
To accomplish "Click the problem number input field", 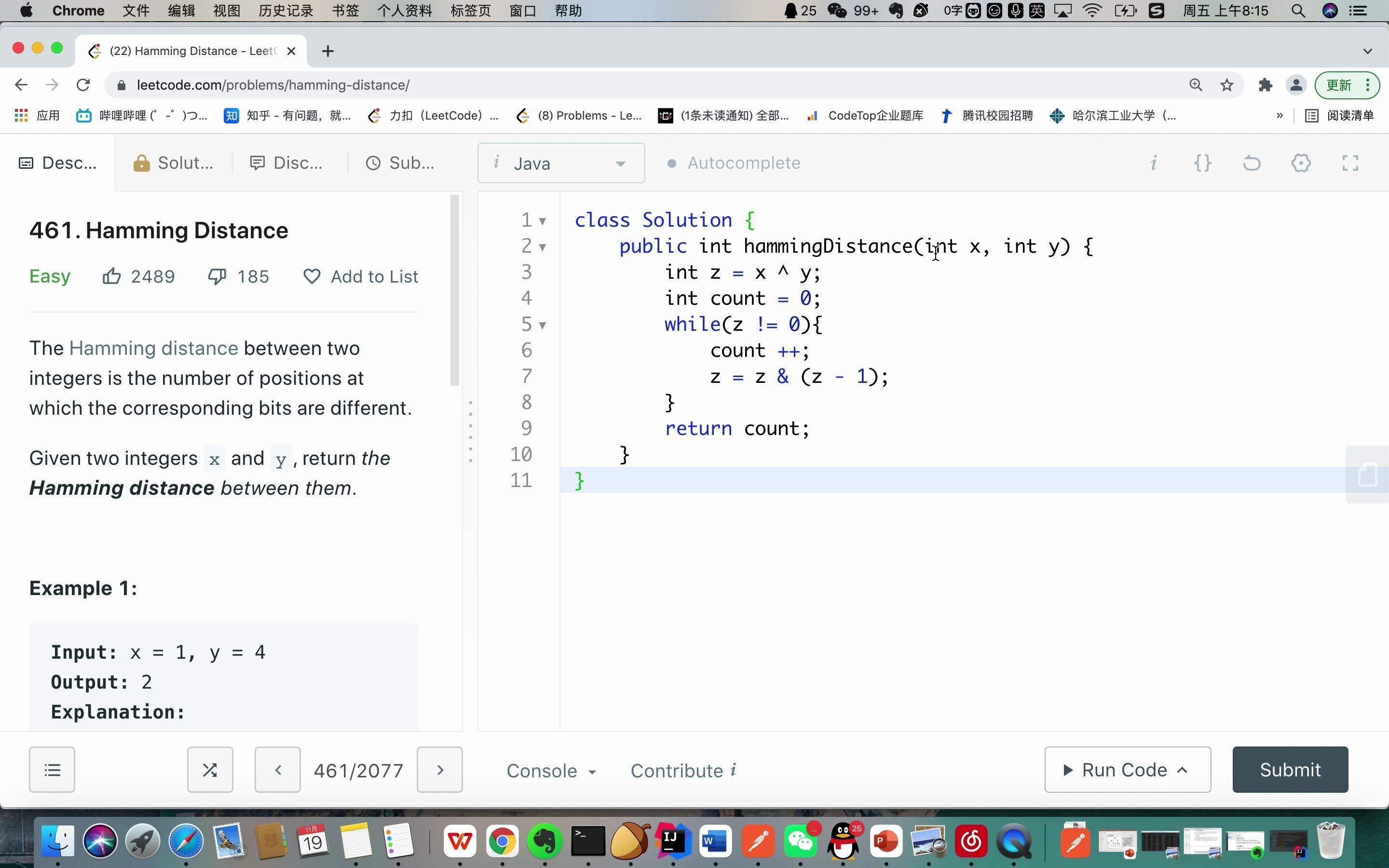I will pos(358,769).
